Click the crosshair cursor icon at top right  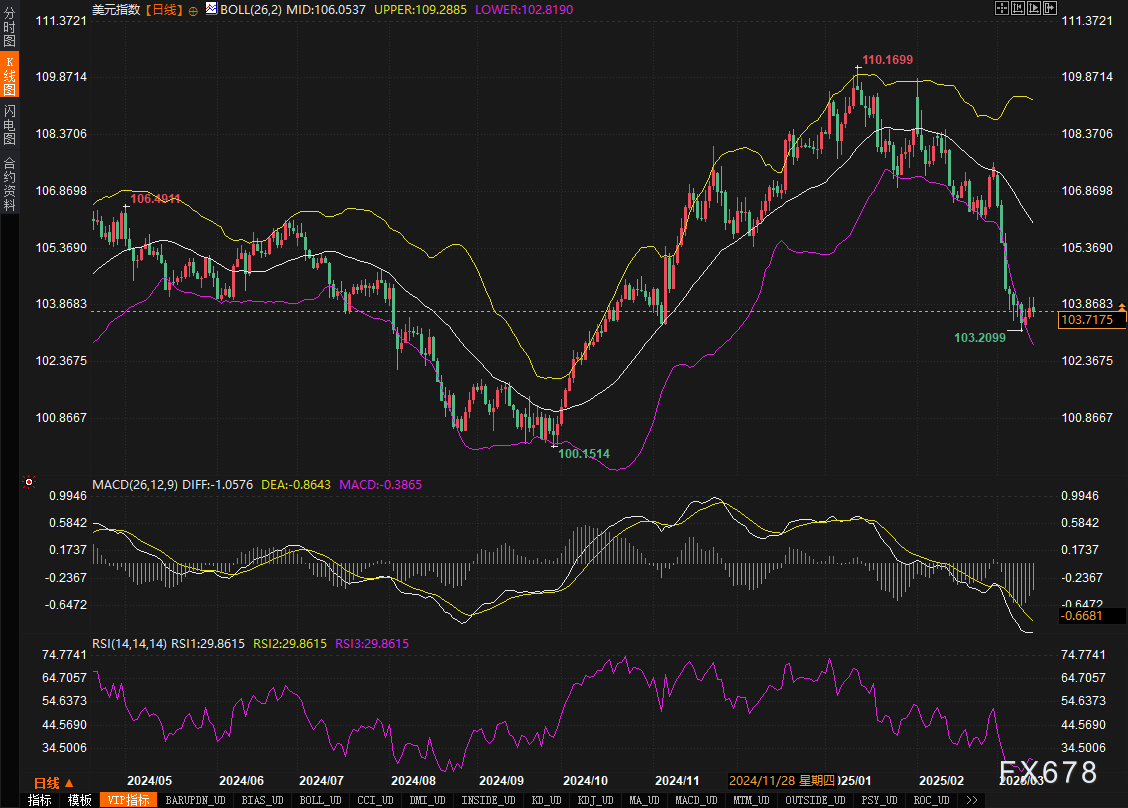(x=1002, y=8)
